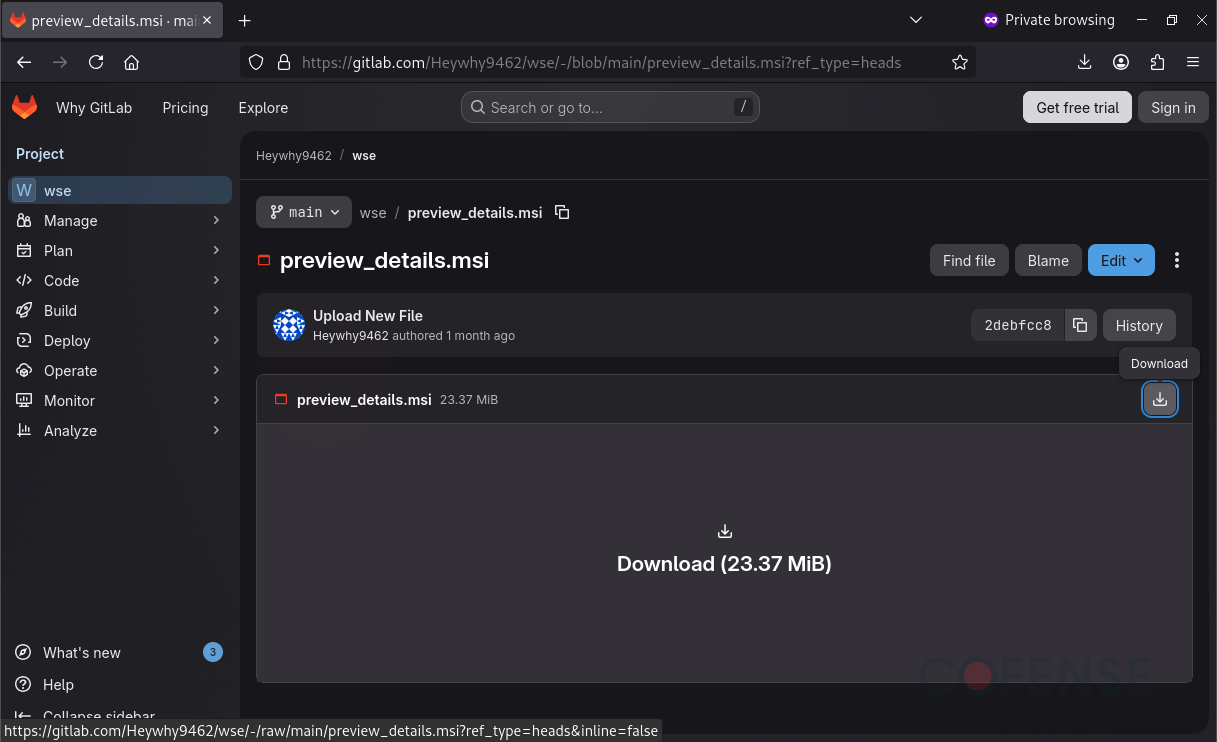Click the Blame button
Screen dimensions: 1217x742
tap(1048, 260)
